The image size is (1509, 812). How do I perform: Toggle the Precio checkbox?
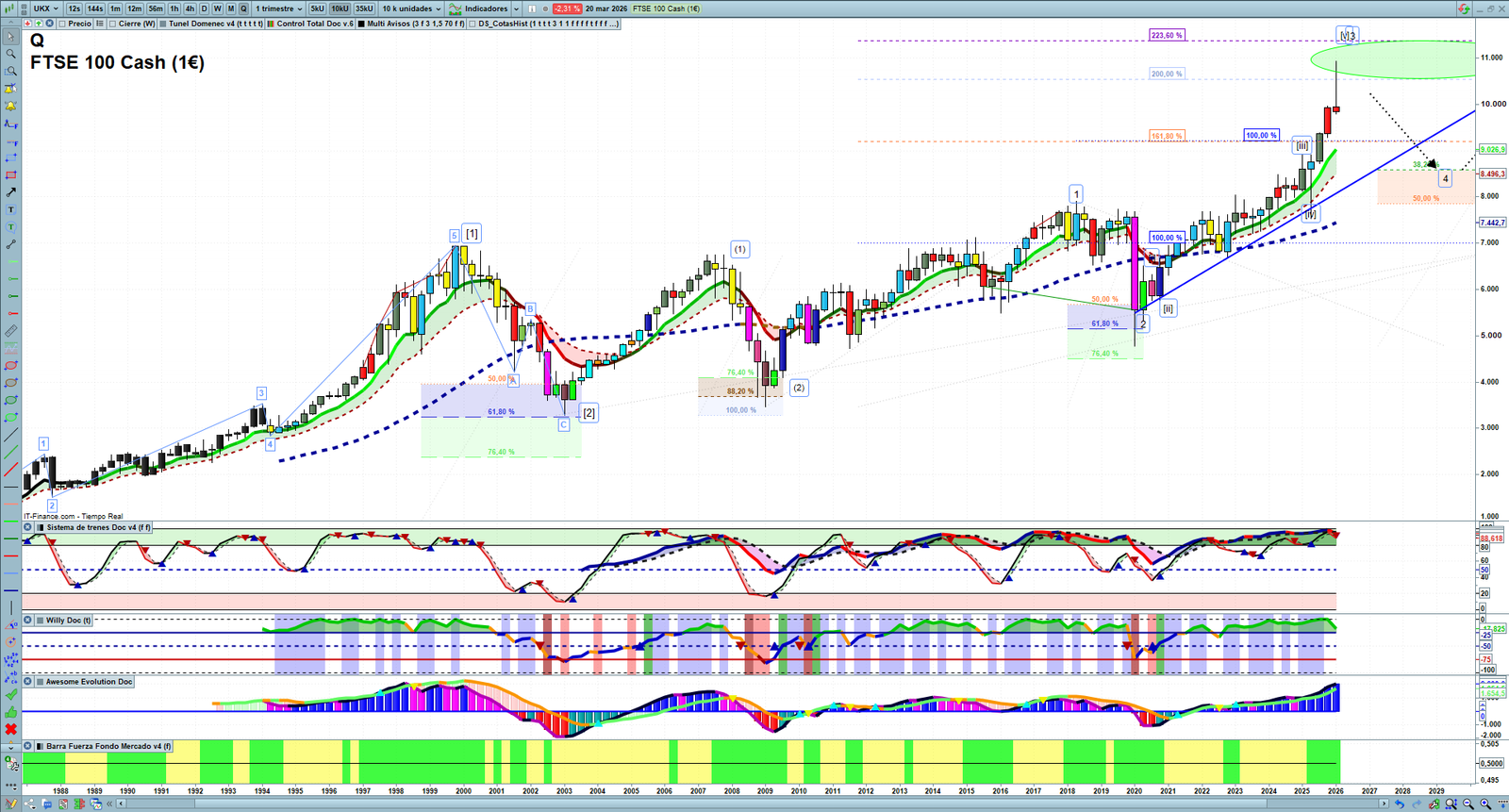tap(62, 24)
